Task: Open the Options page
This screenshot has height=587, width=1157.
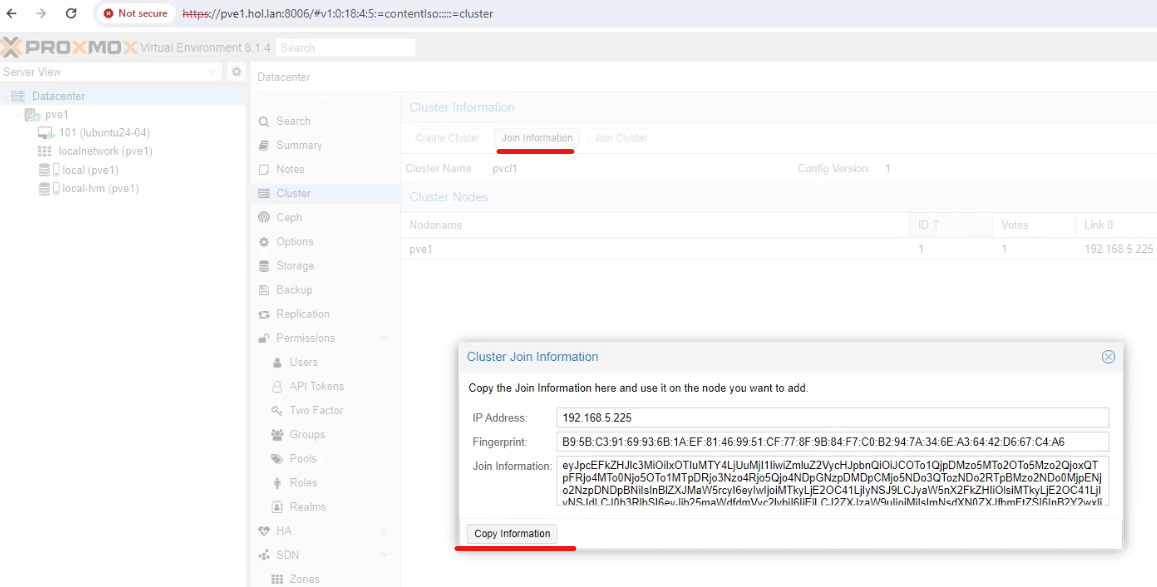Action: click(x=294, y=241)
